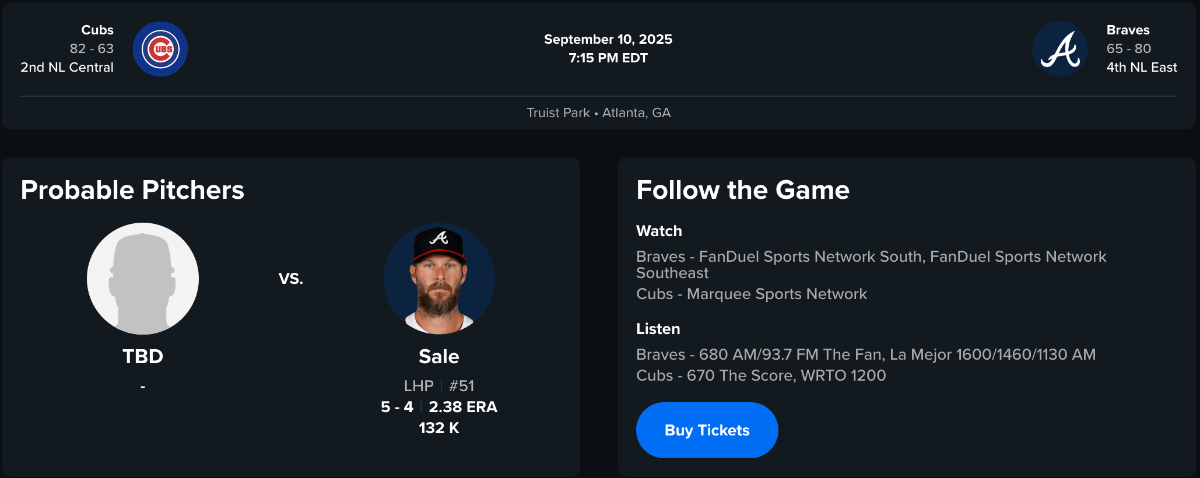This screenshot has width=1200, height=478.
Task: Click Cubs Marquee Sports Network listing
Action: tap(751, 294)
